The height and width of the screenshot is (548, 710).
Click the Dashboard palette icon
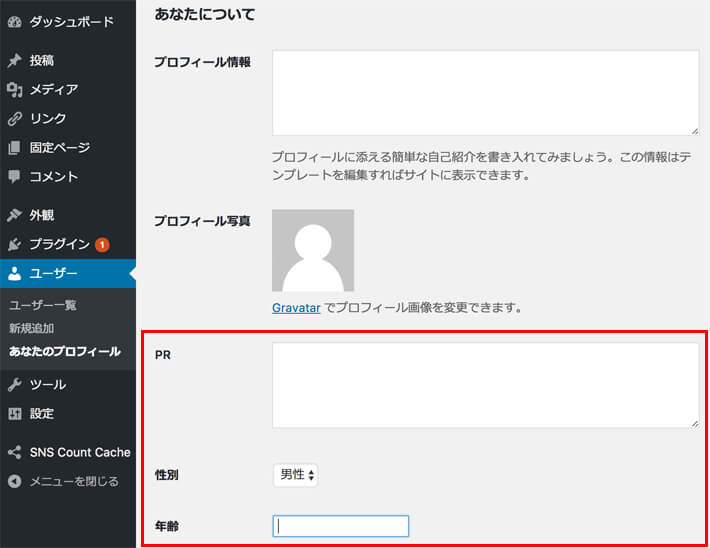(x=15, y=21)
